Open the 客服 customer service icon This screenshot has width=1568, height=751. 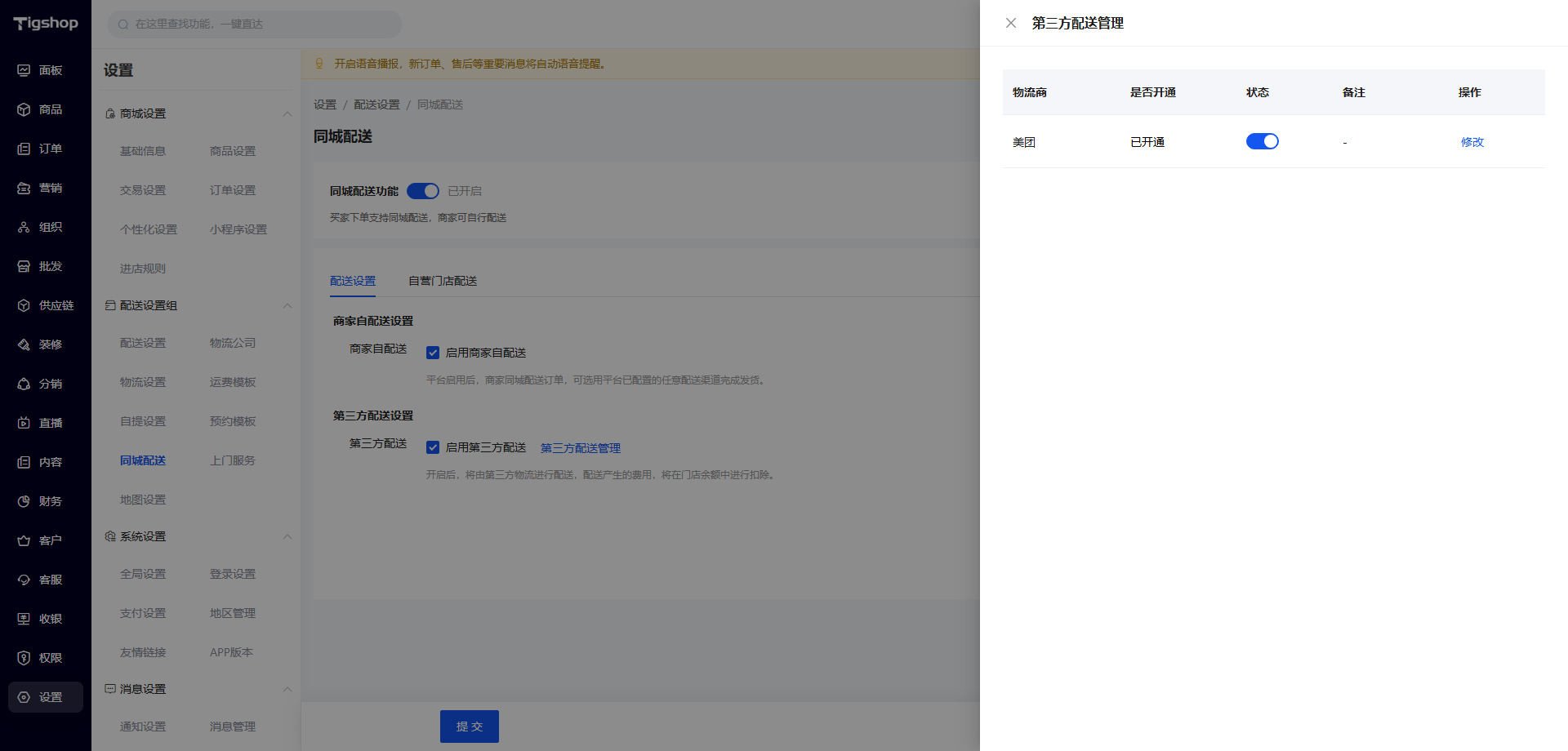24,580
